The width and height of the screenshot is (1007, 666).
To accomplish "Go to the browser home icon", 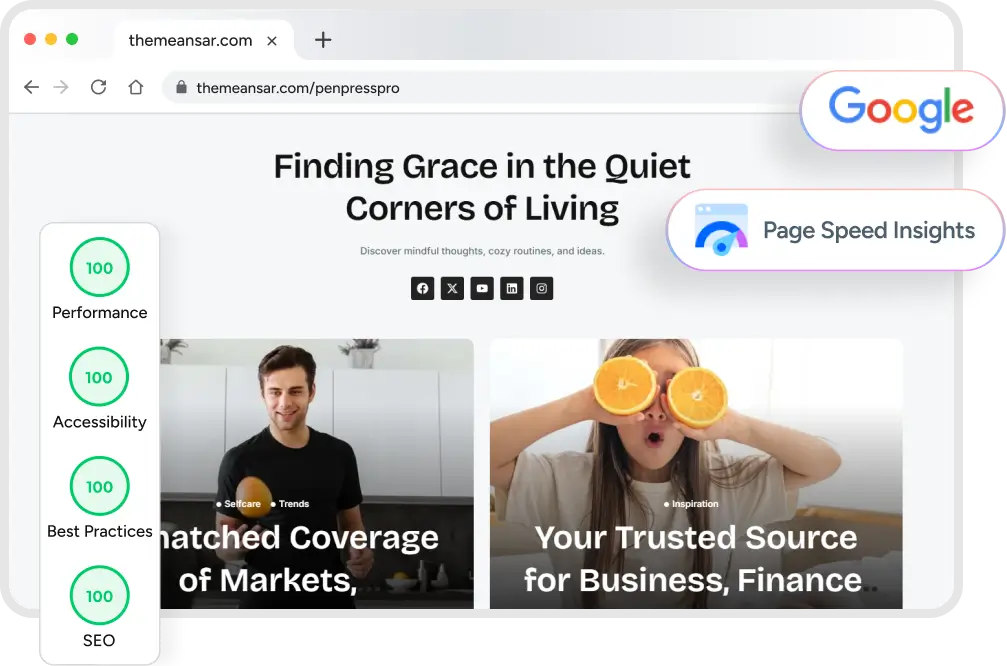I will tap(136, 87).
